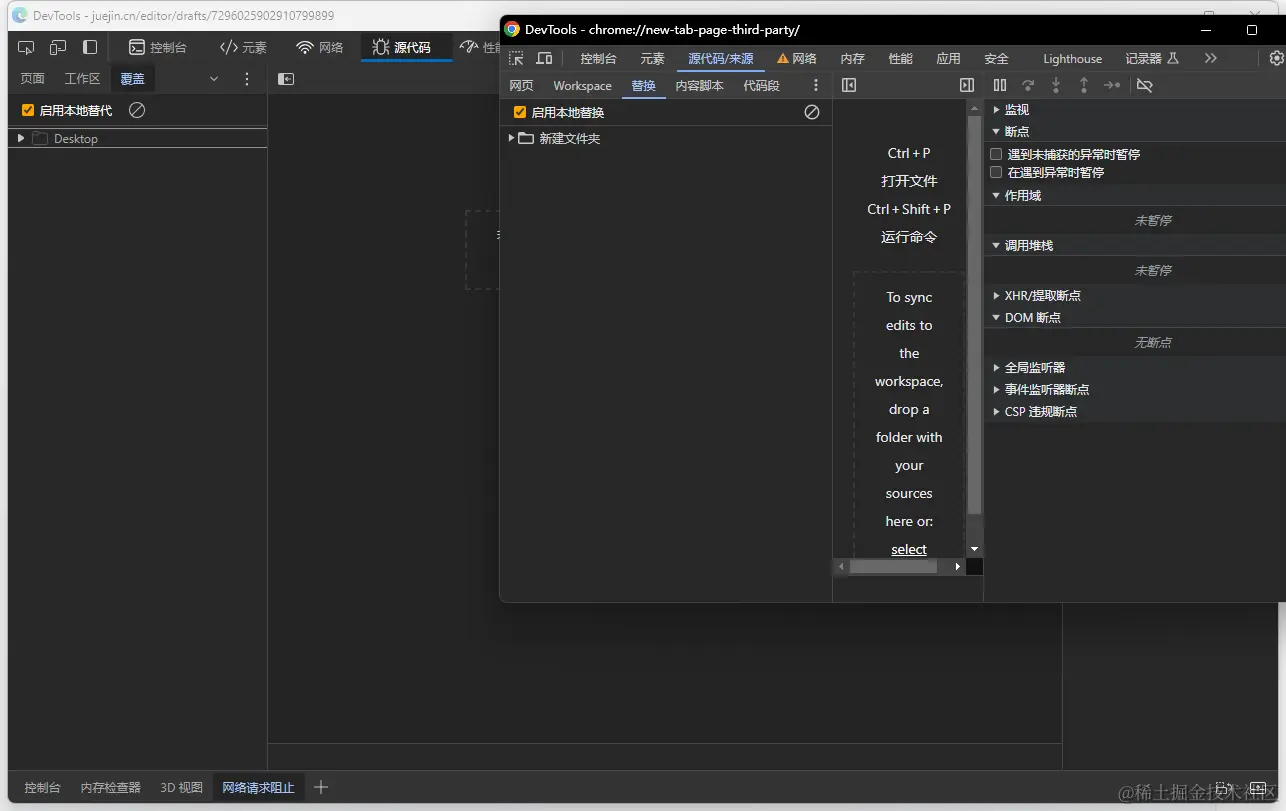Open the 控制台 tab in Chrome DevTools
This screenshot has height=811, width=1286.
pos(598,59)
